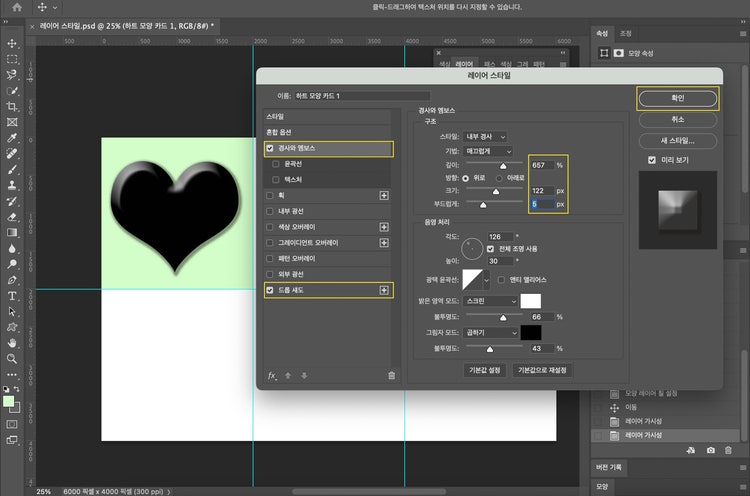Click the white highlight mode color swatch
750x496 pixels.
pos(530,301)
